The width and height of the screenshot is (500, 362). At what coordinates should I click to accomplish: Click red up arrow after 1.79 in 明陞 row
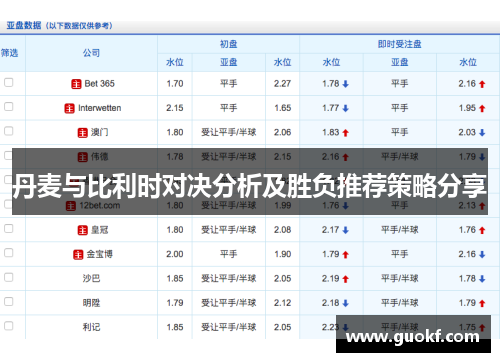482,303
